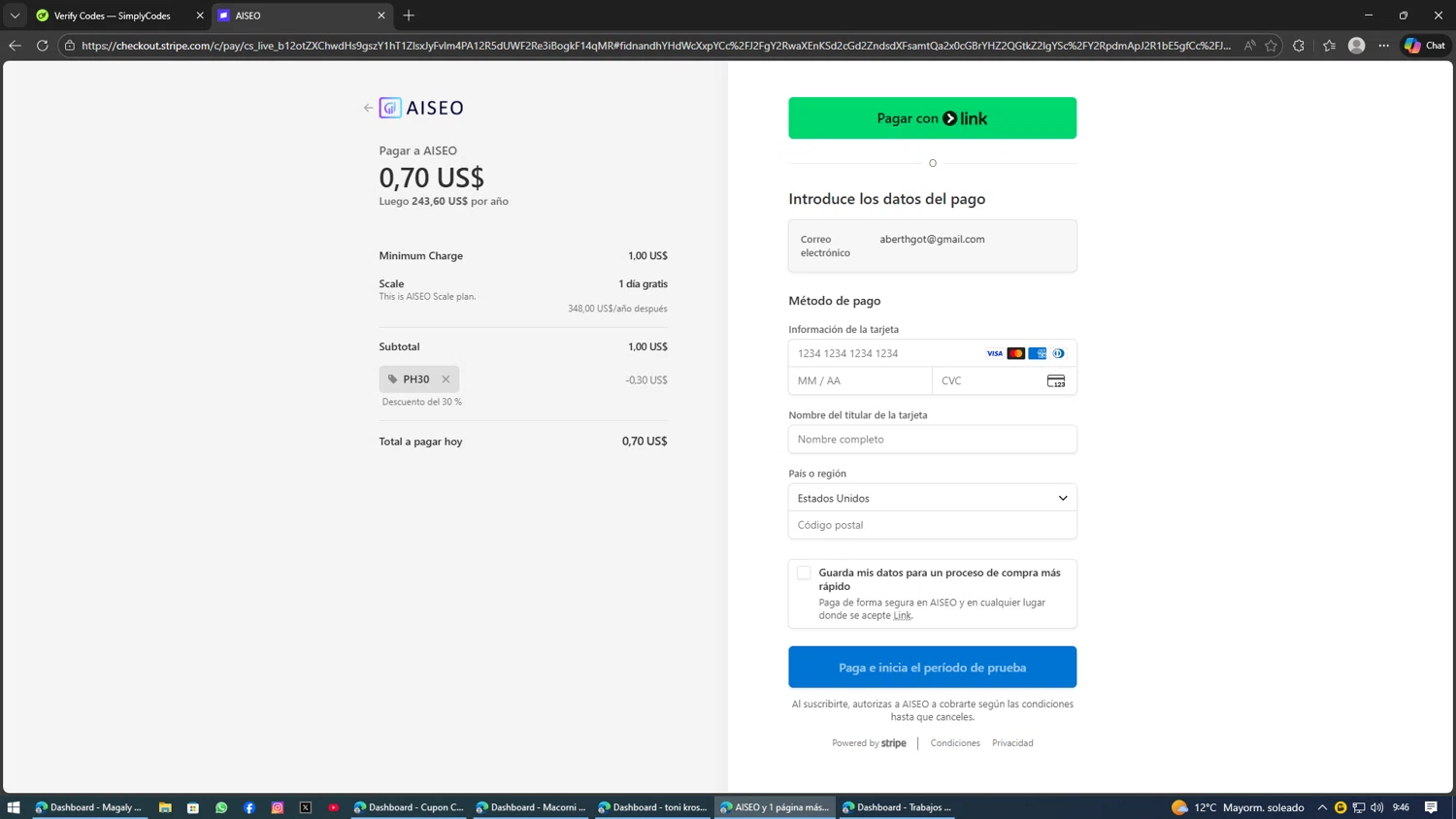Viewport: 1456px width, 819px height.
Task: Switch to Dashboard - Macorni taskbar window
Action: tap(531, 807)
